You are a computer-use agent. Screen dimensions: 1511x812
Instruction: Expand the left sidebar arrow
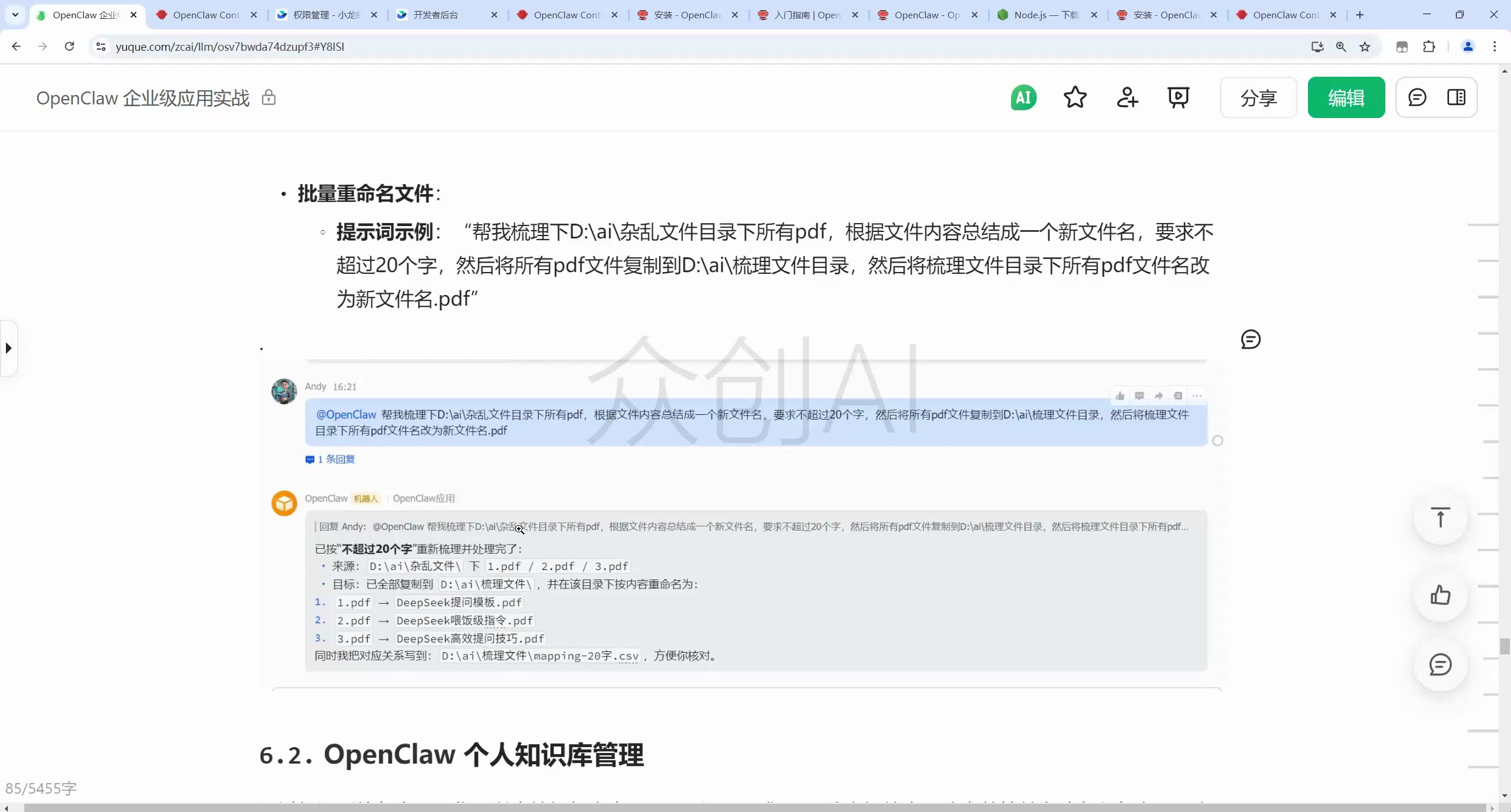pyautogui.click(x=8, y=348)
